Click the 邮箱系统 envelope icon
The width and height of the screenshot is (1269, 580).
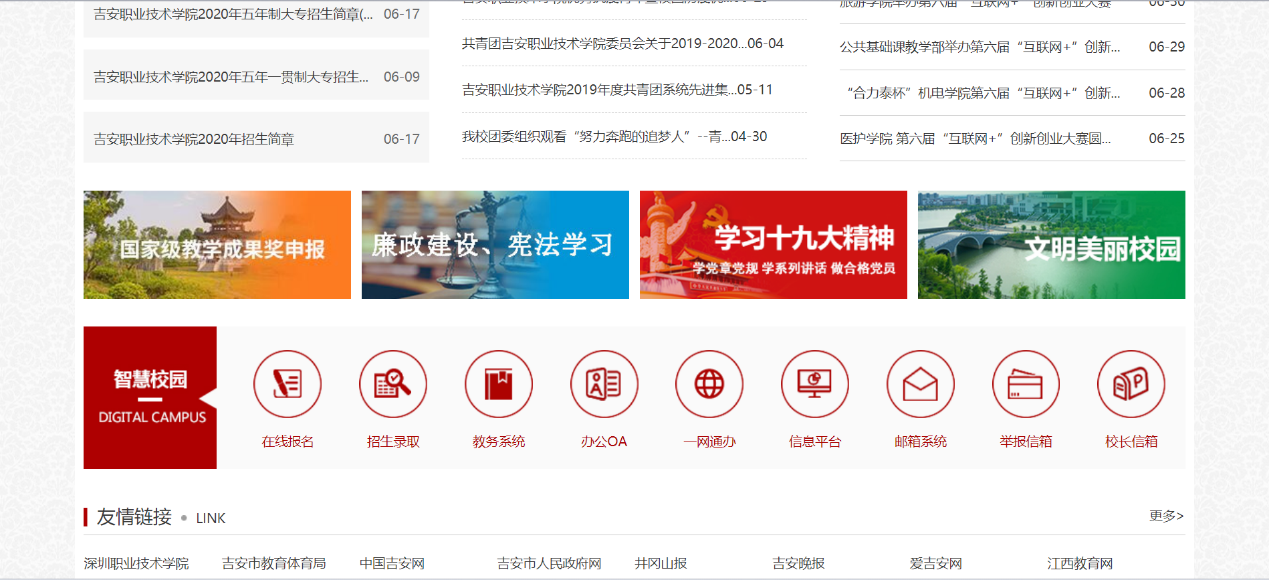point(920,384)
